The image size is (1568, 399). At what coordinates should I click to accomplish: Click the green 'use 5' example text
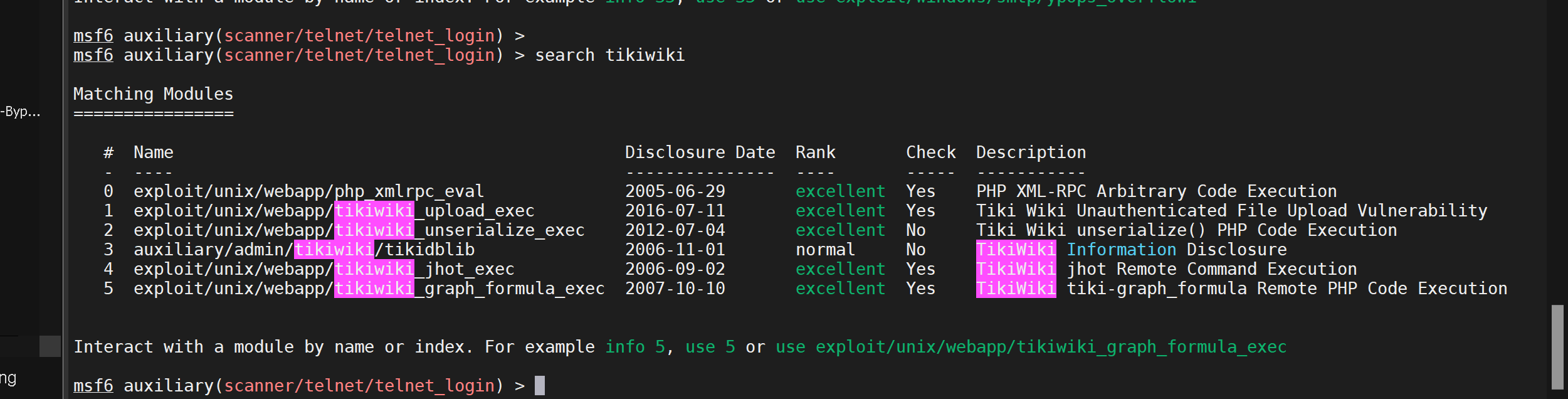click(x=710, y=347)
